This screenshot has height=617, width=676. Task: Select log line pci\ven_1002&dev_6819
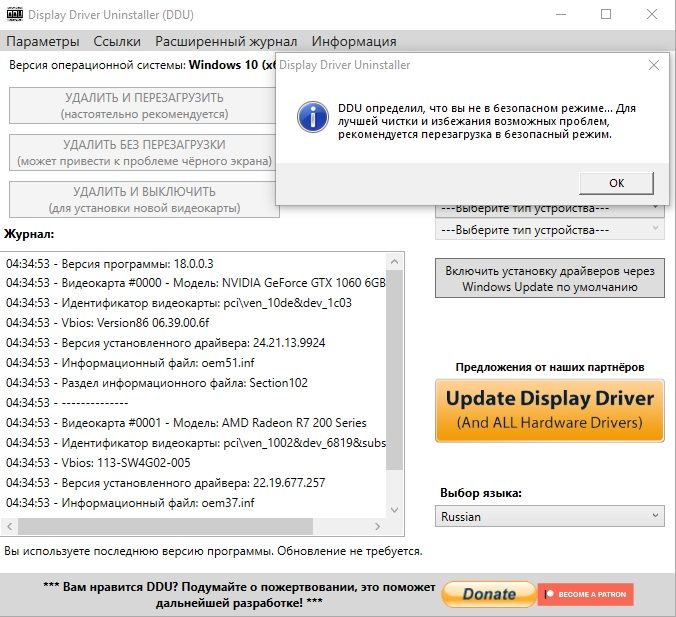click(195, 443)
